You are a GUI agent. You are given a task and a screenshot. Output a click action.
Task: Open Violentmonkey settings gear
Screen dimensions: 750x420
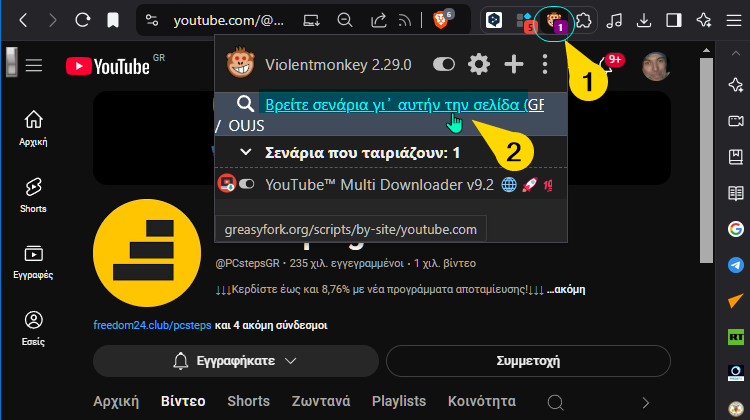pos(479,64)
